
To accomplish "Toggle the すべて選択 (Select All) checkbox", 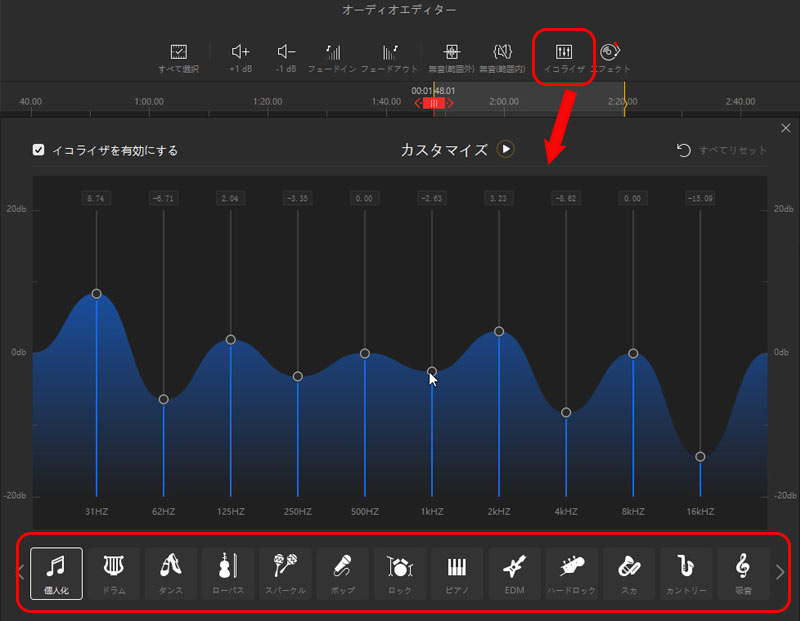I will click(x=180, y=55).
